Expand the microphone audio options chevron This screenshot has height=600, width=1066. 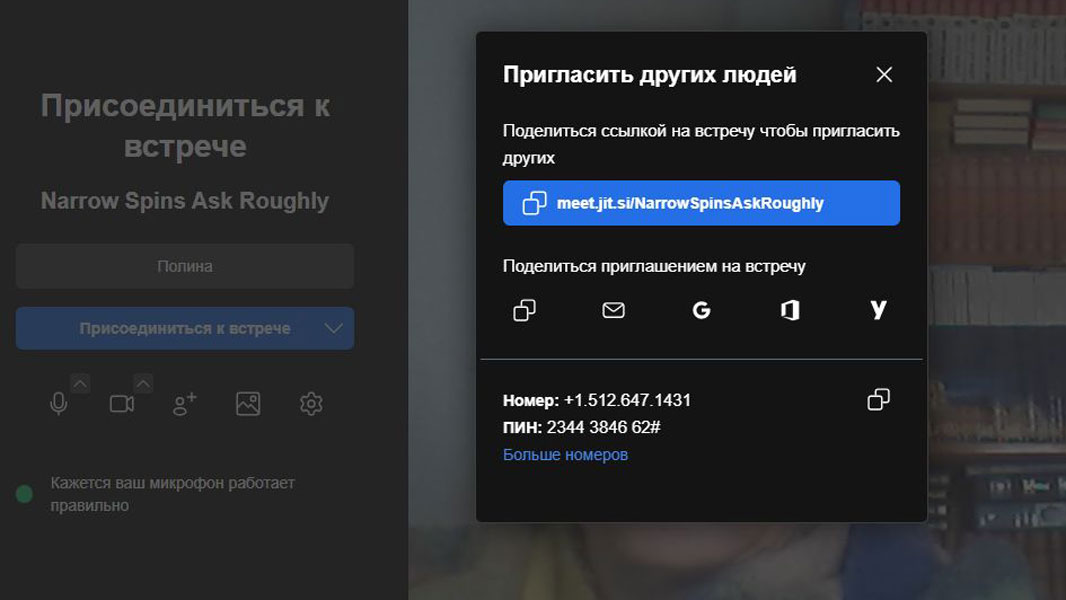click(80, 383)
